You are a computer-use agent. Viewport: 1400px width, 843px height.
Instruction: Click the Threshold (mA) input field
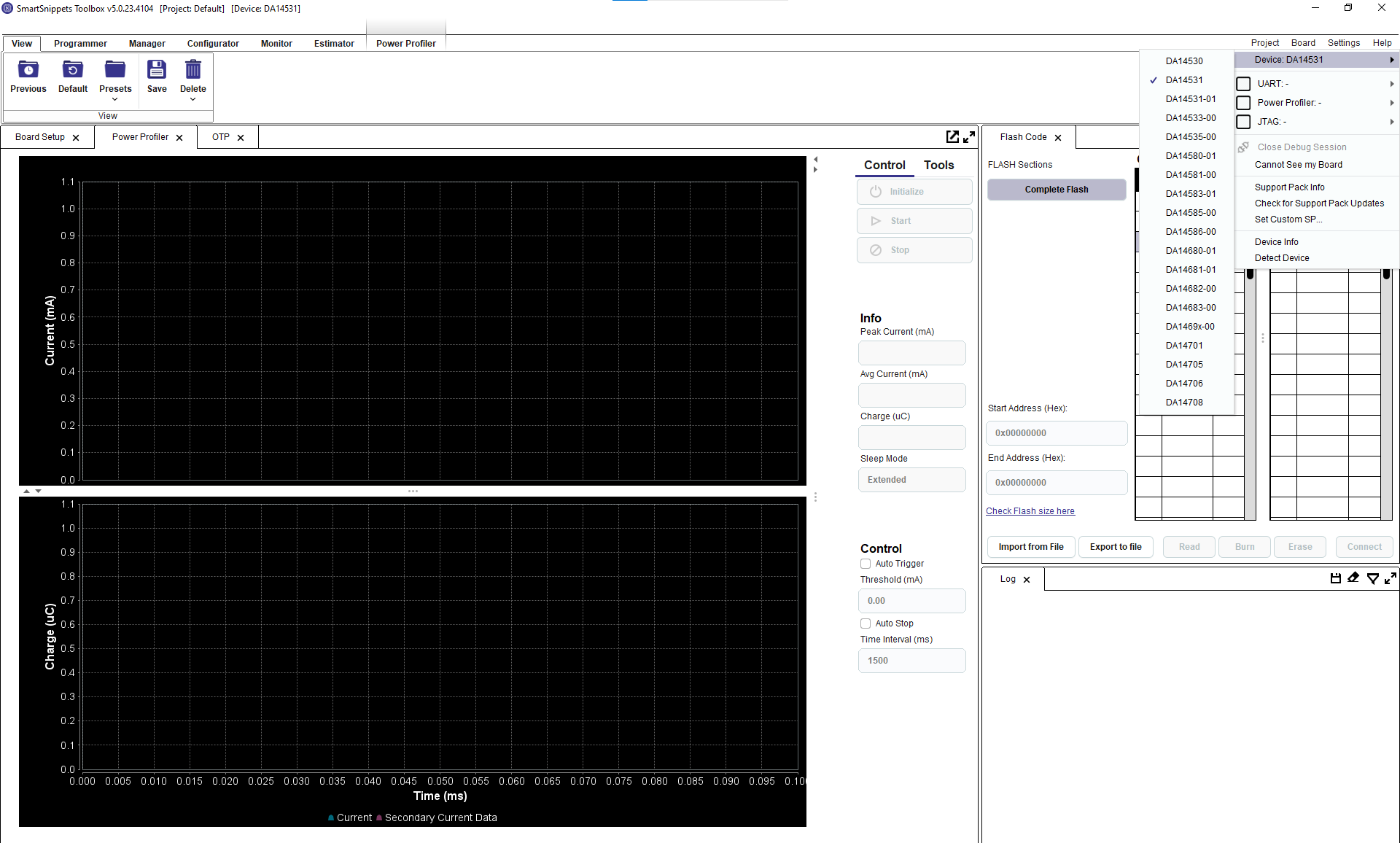point(912,601)
